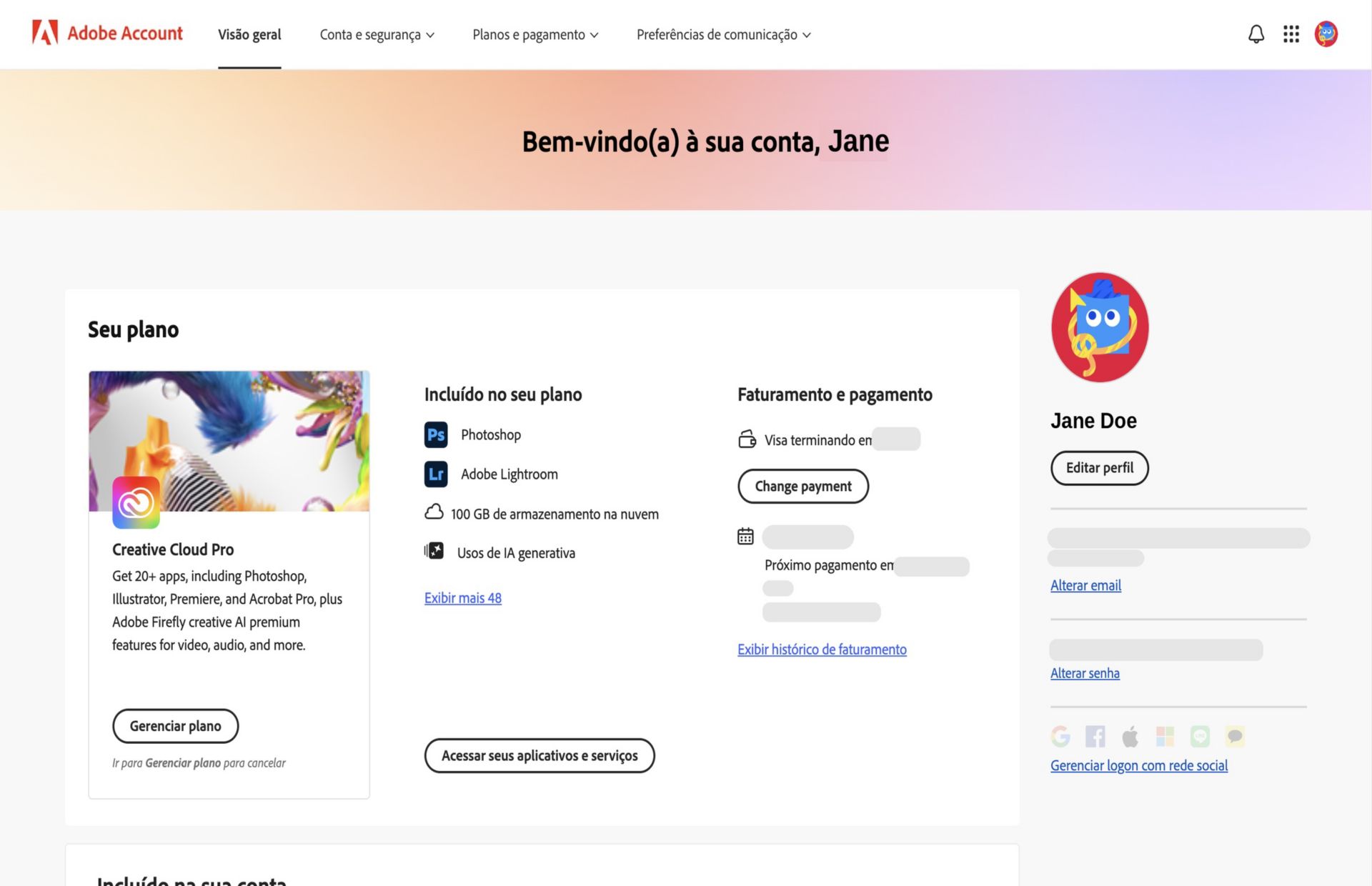Click the Line social login icon
Screen dimensions: 1372x886
pyautogui.click(x=1200, y=736)
